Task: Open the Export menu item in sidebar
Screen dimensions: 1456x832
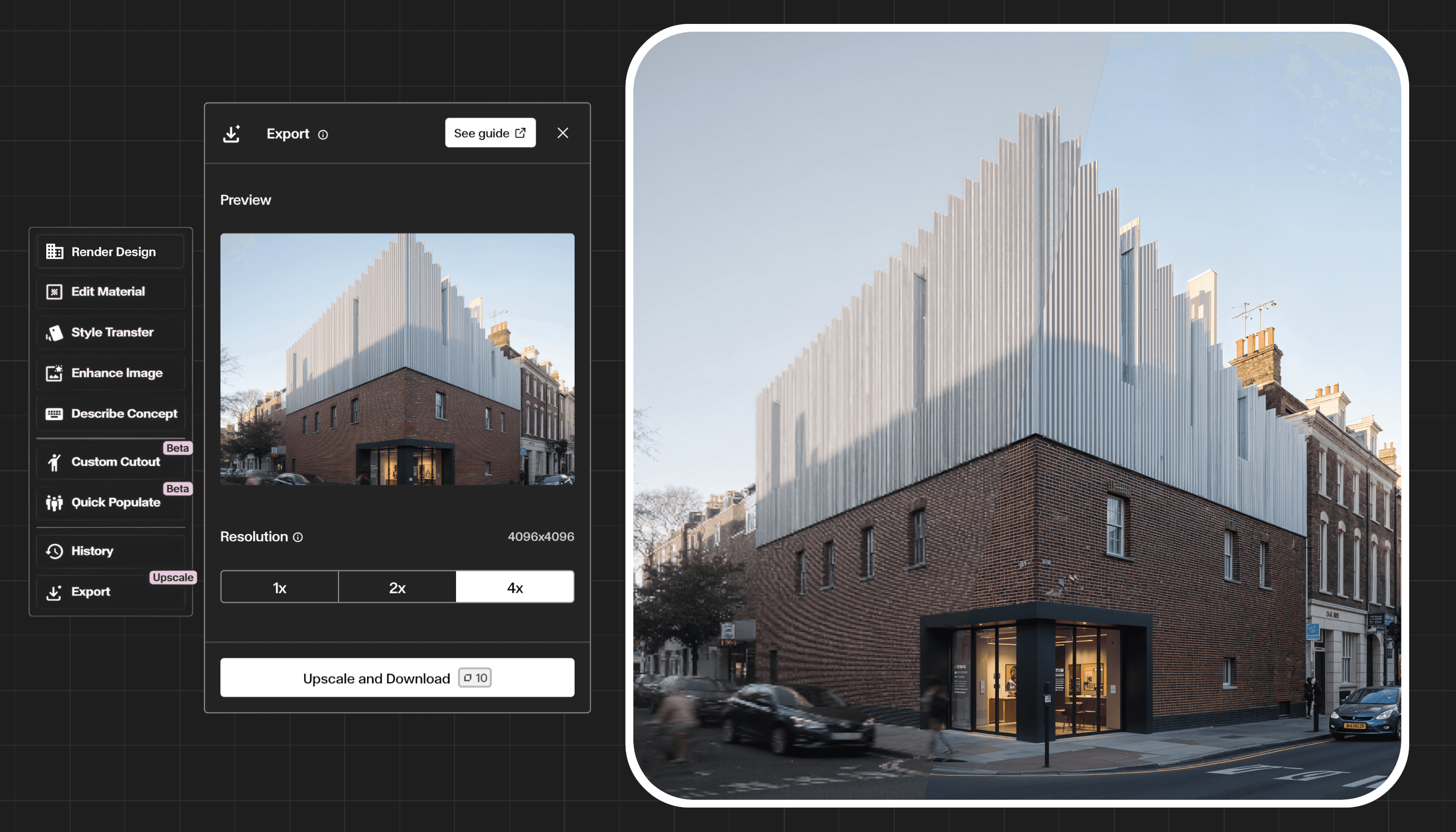Action: coord(90,592)
